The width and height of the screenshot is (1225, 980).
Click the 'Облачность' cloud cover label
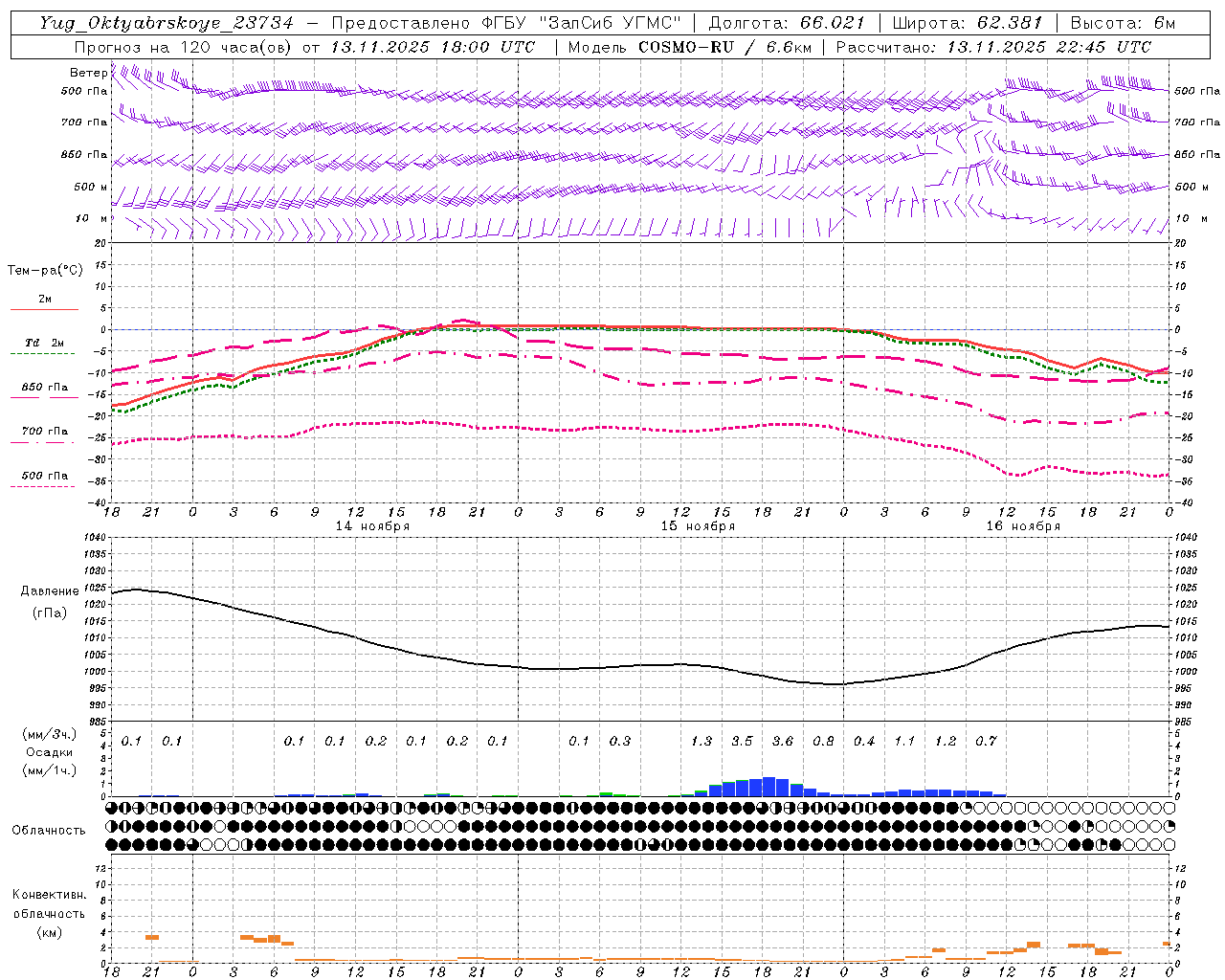click(x=49, y=831)
